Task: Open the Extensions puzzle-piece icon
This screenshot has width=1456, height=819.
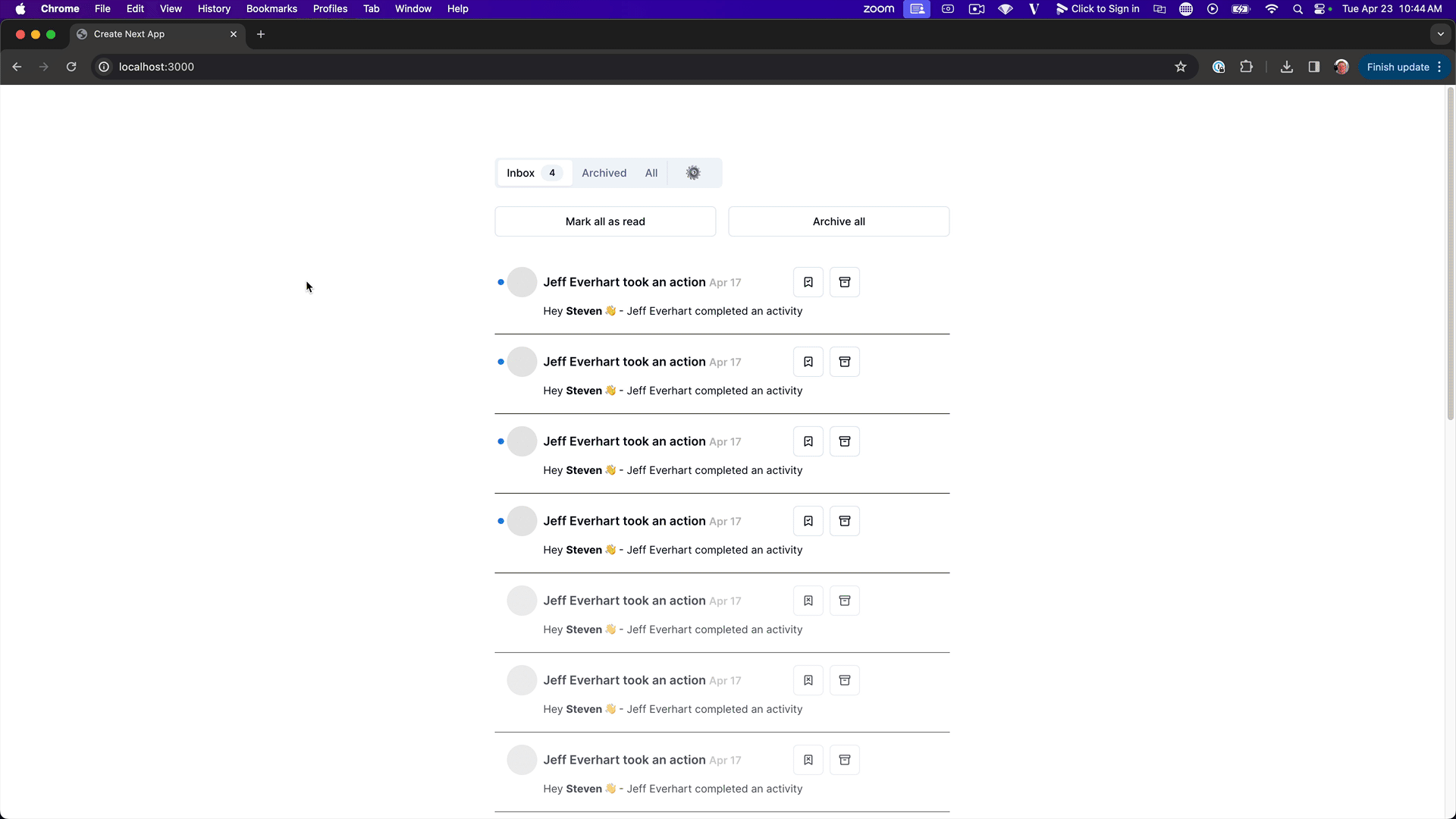Action: 1247,67
